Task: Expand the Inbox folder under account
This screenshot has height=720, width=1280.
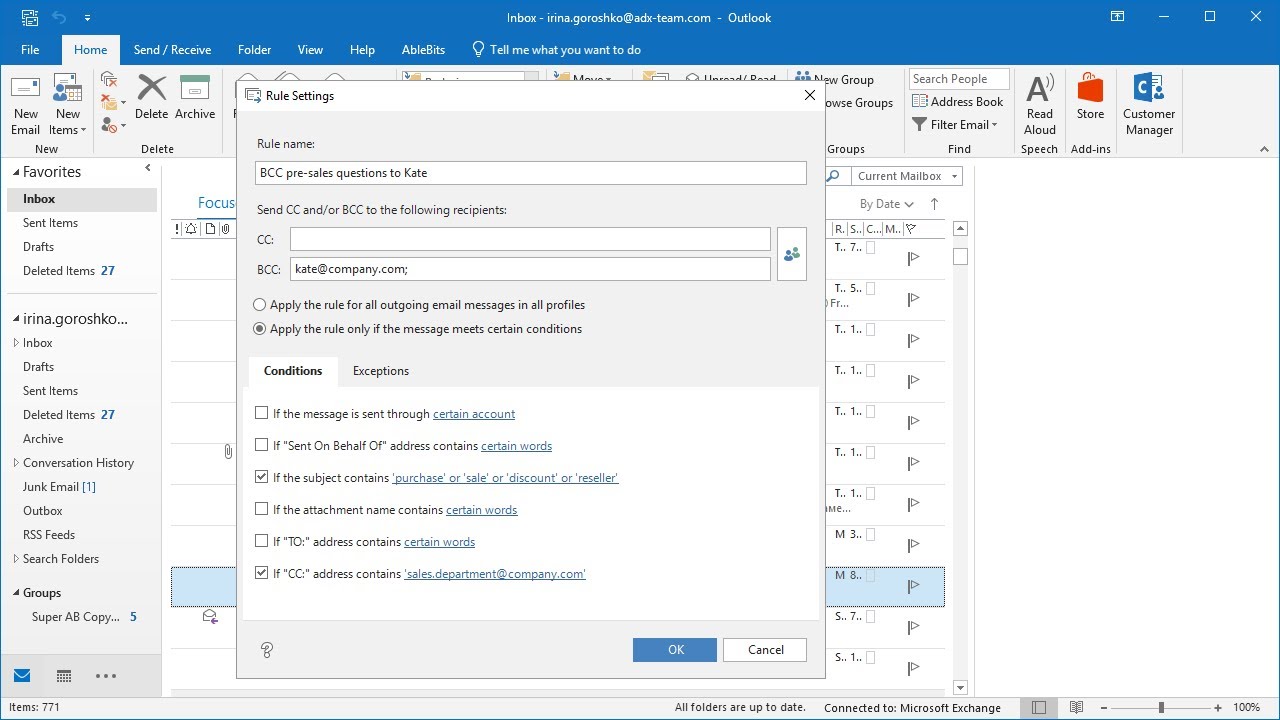Action: point(16,343)
